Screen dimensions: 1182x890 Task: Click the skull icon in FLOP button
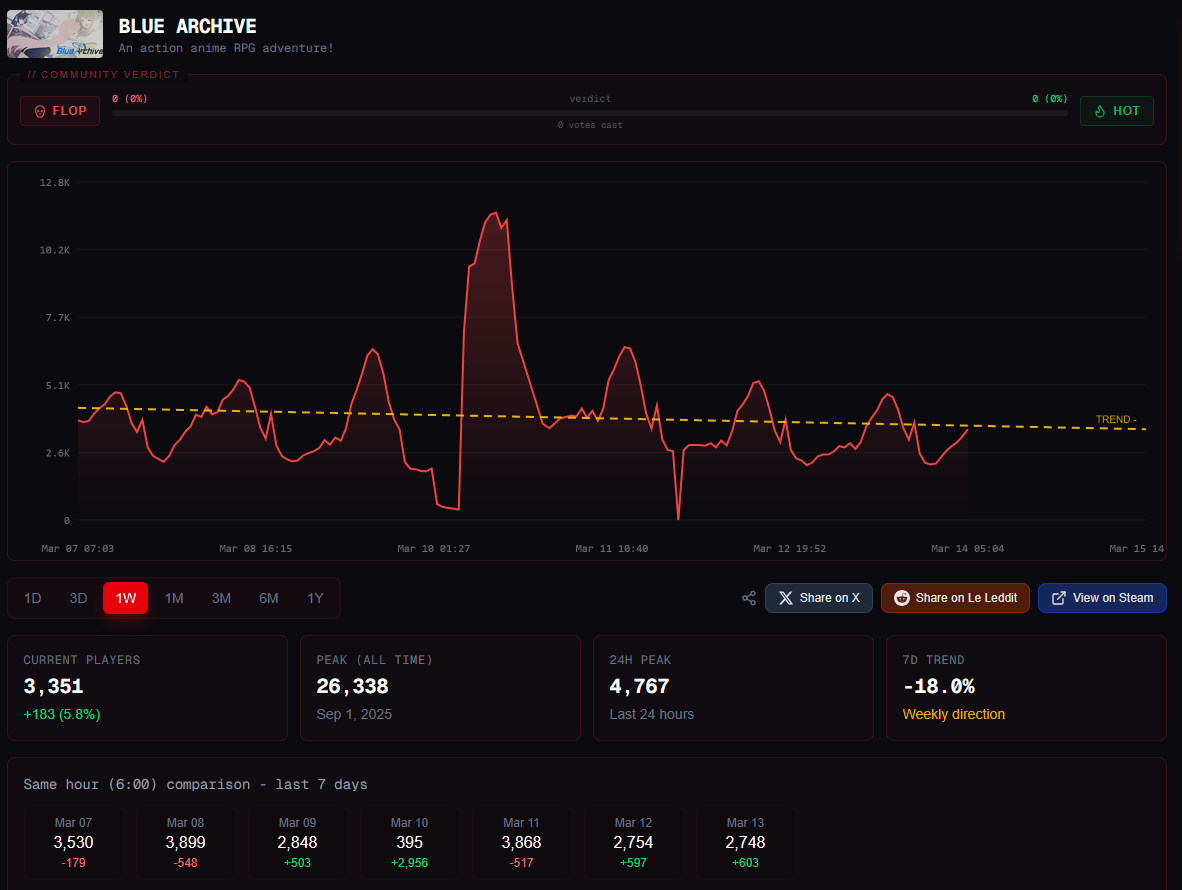click(x=41, y=112)
